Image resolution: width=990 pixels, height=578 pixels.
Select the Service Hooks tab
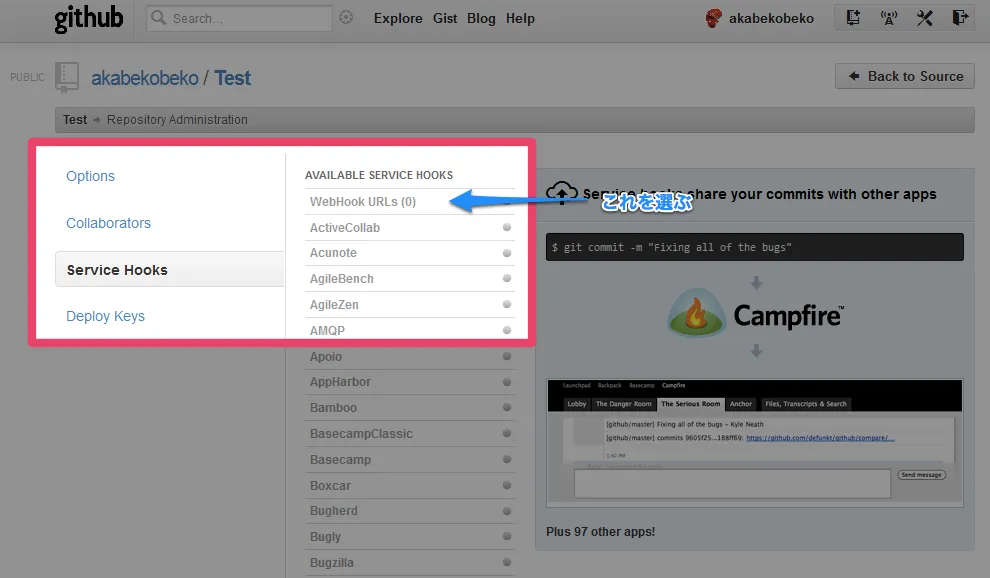tap(117, 270)
